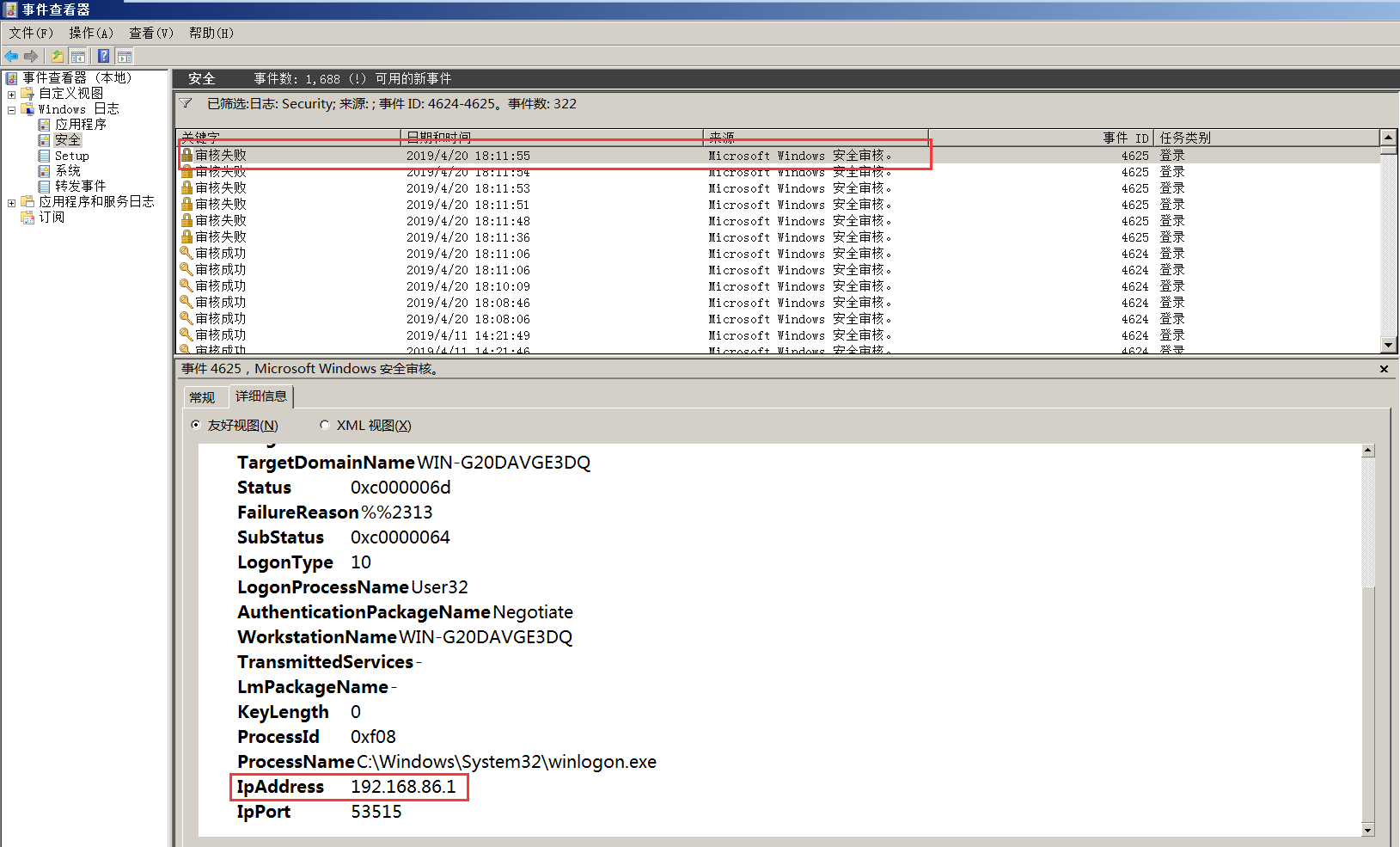Click the 自定义视图 folder icon in the tree

click(x=28, y=93)
